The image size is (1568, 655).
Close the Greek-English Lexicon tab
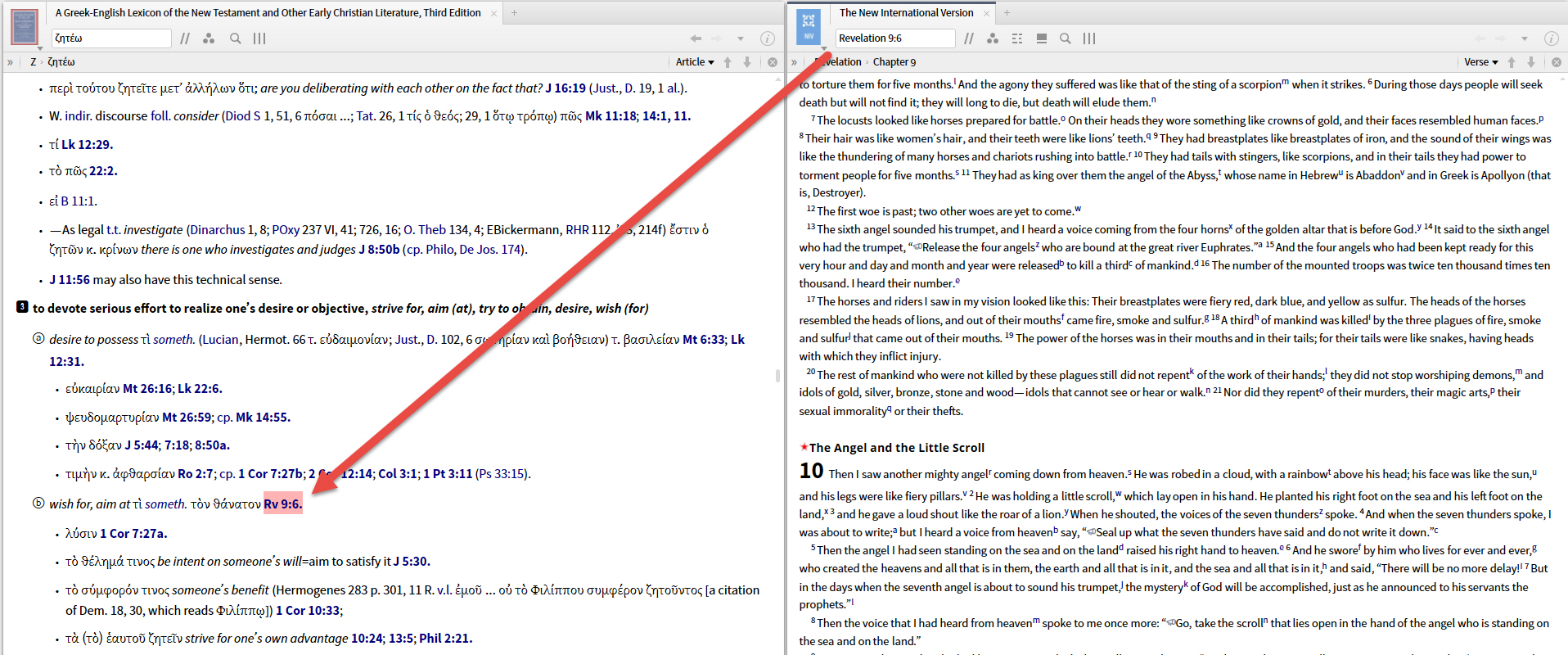click(493, 13)
